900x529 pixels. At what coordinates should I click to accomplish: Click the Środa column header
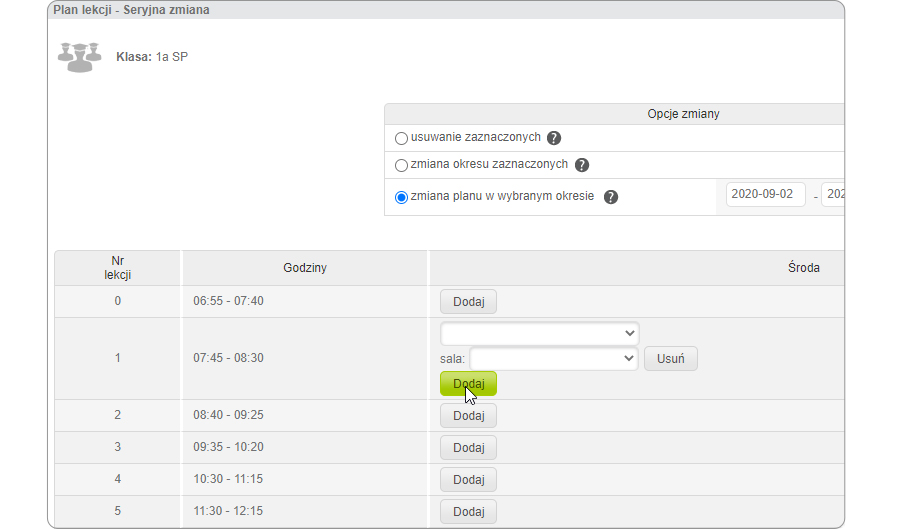pyautogui.click(x=803, y=268)
